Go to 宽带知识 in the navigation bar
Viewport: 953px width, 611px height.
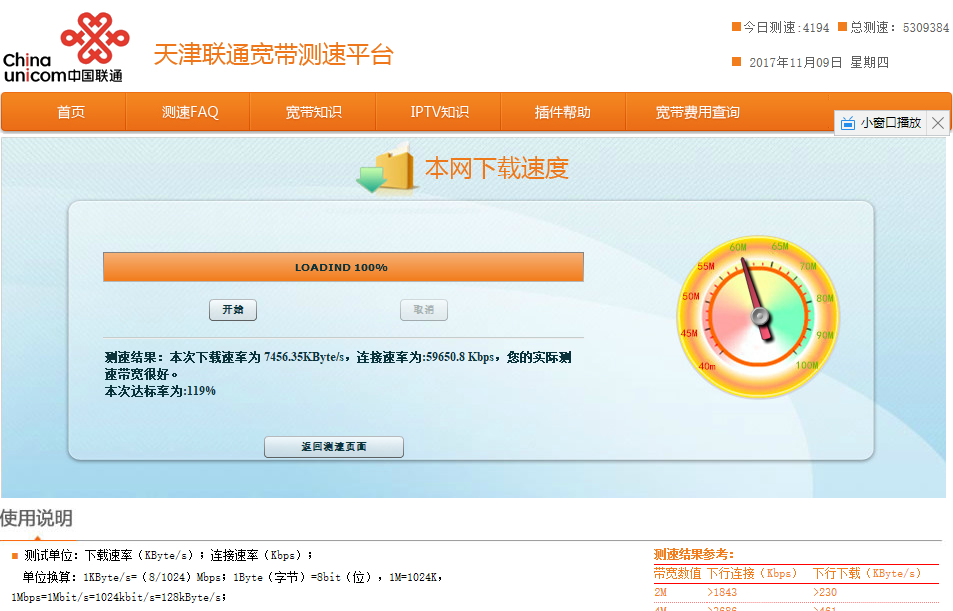[314, 112]
